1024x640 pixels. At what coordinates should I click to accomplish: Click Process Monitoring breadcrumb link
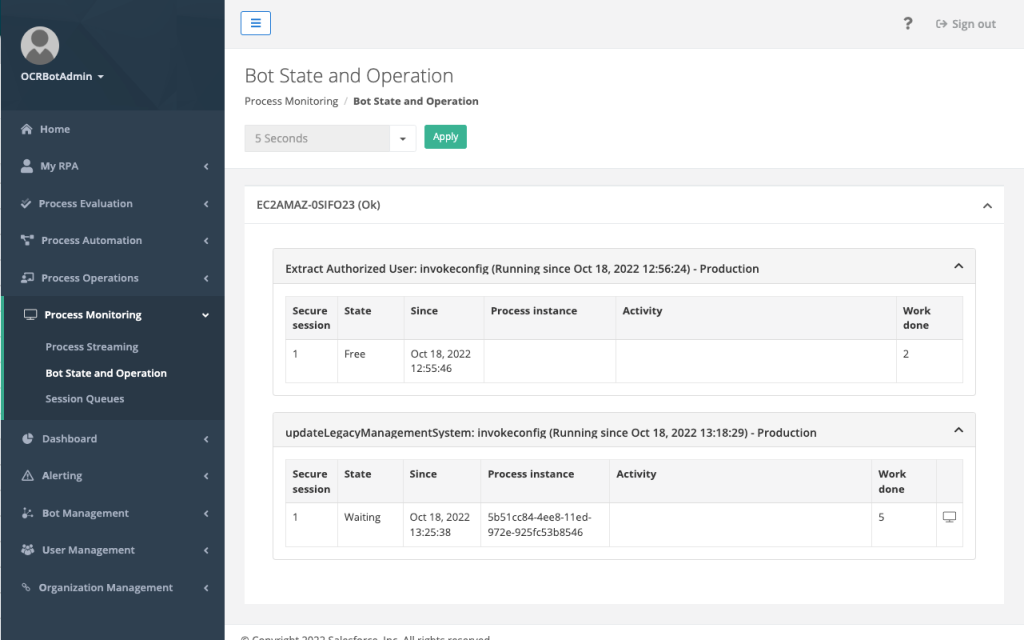[x=291, y=101]
